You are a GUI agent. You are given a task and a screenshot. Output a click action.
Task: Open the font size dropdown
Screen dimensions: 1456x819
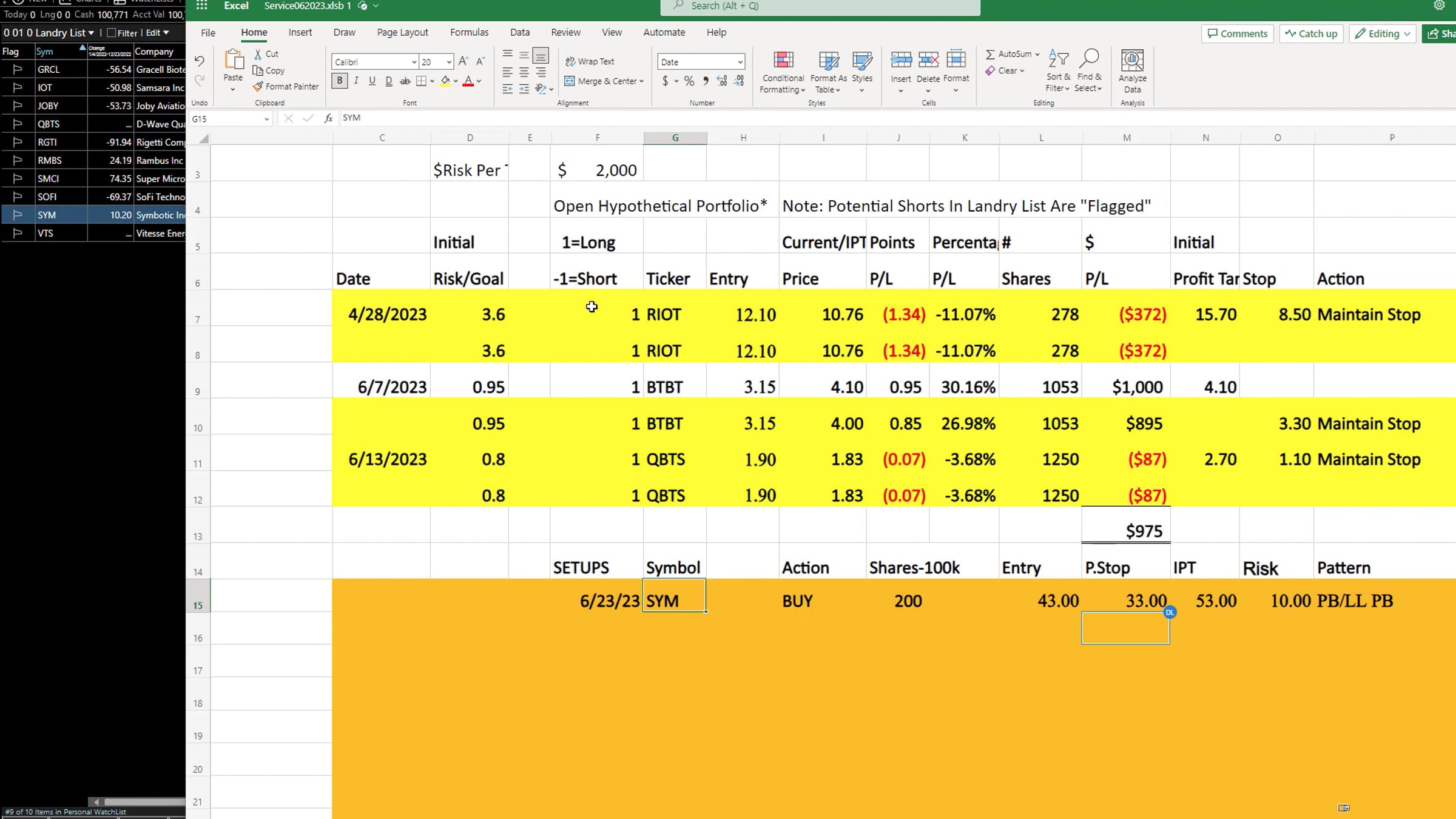(449, 62)
